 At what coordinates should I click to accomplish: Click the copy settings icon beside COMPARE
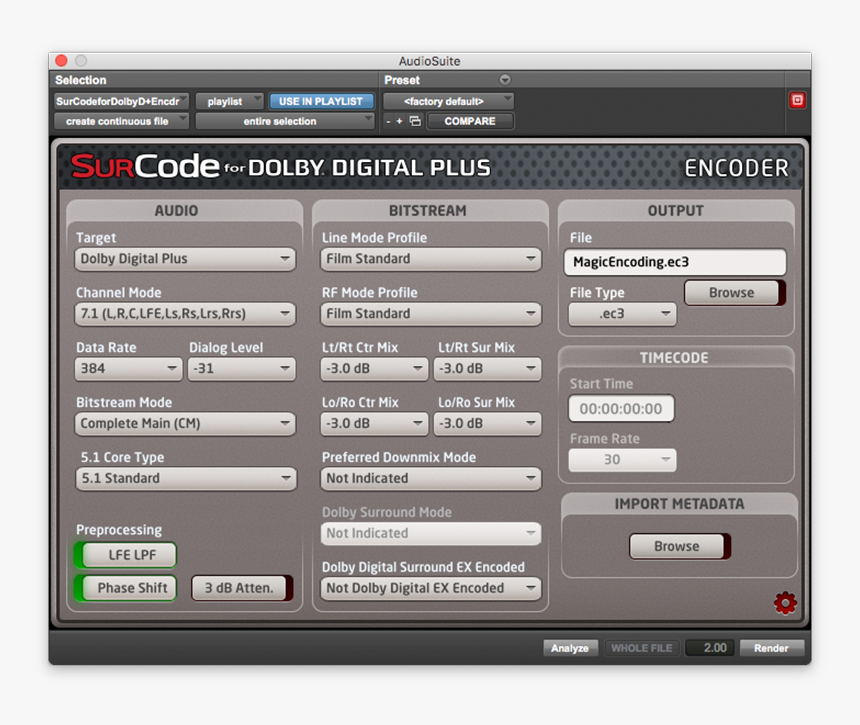(415, 121)
